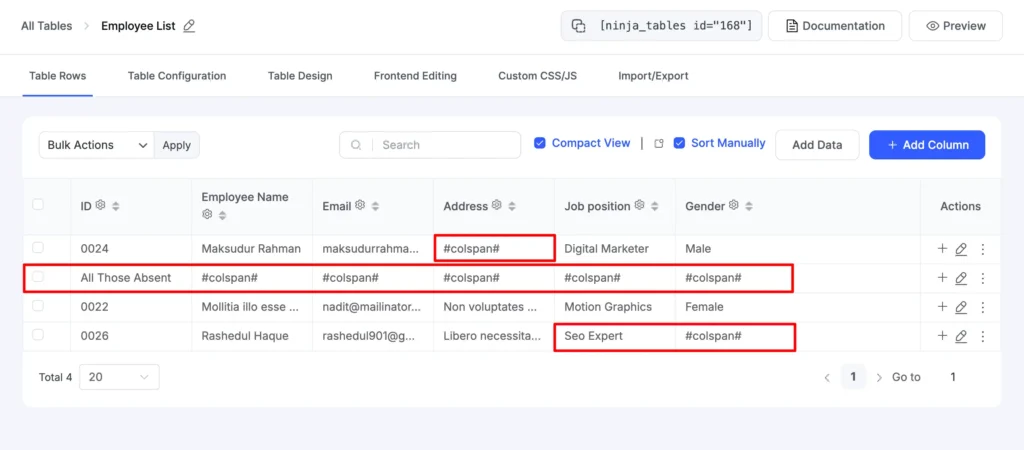Select the checkbox for row 0024

point(38,248)
